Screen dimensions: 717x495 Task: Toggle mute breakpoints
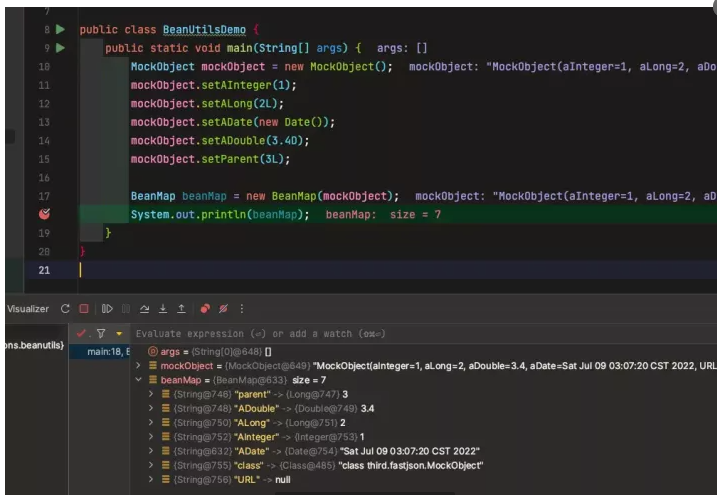point(223,309)
